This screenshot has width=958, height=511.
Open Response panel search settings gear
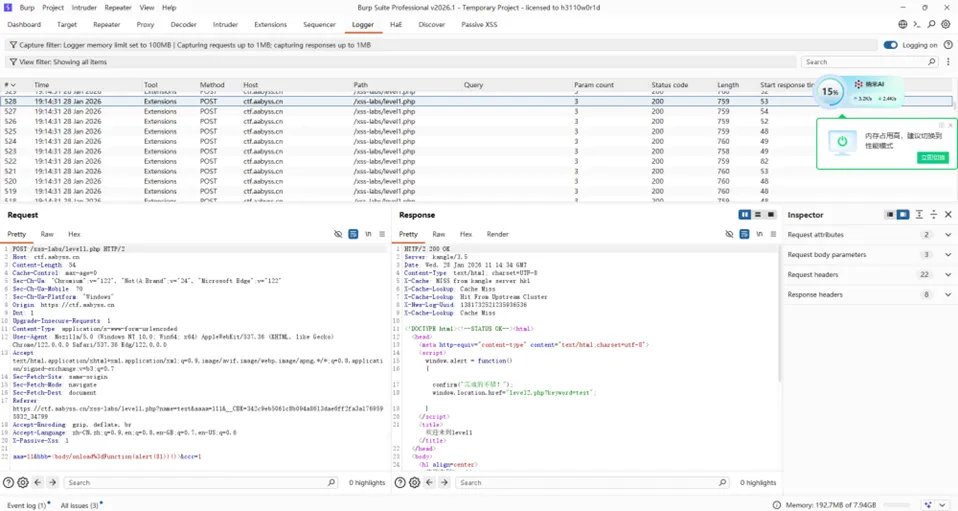click(x=414, y=482)
